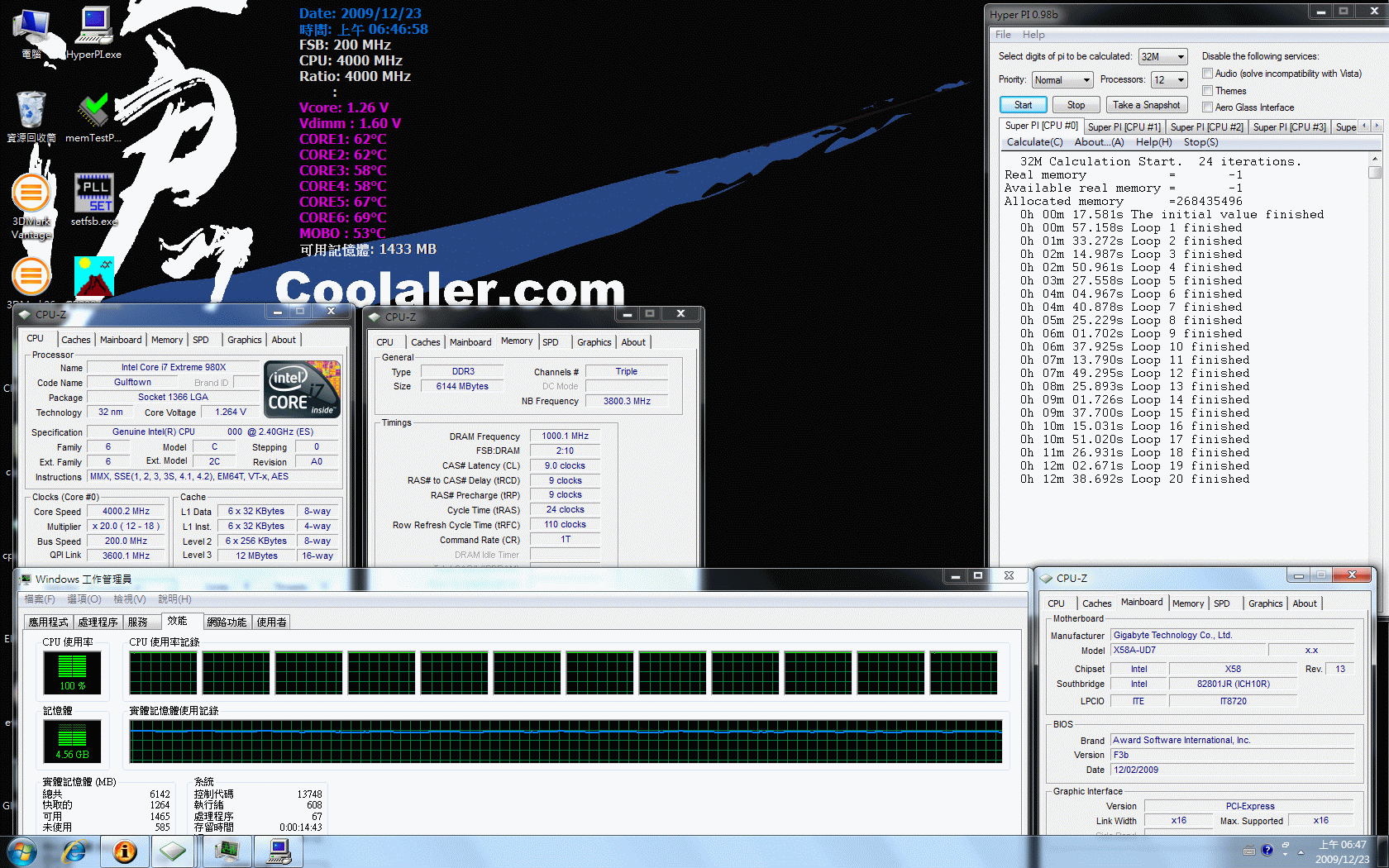Image resolution: width=1389 pixels, height=868 pixels.
Task: Open Graphics tab in memory CPU-Z window
Action: [x=594, y=342]
